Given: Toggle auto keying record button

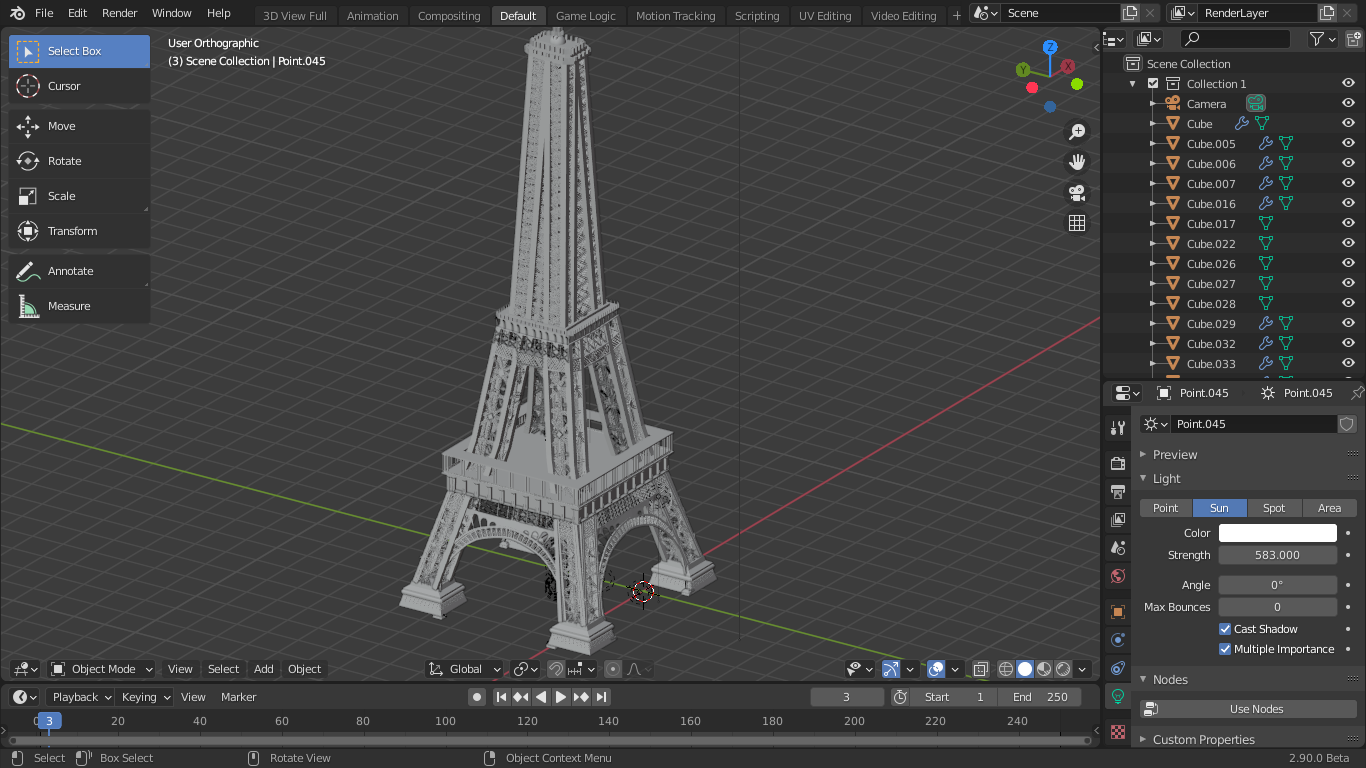Looking at the screenshot, I should pos(477,697).
